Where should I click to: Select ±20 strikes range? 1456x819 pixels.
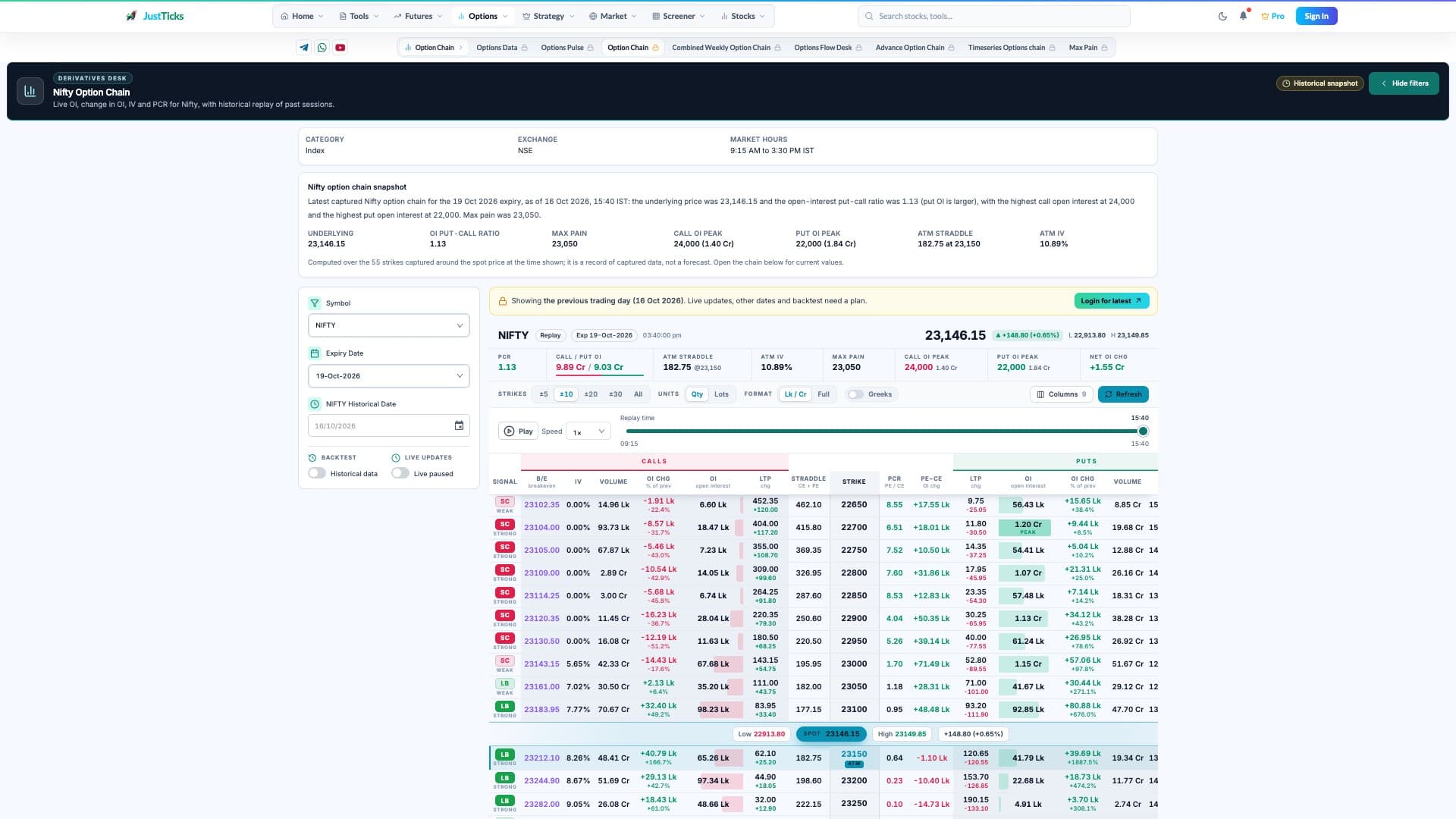591,394
